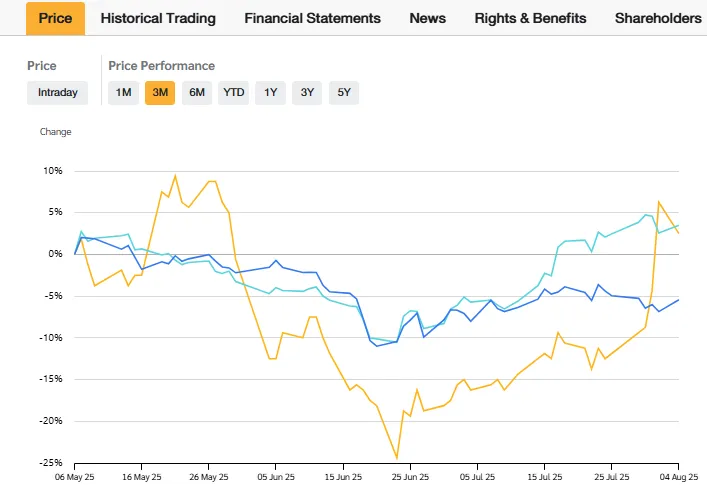View the Shareholders tab

click(658, 18)
